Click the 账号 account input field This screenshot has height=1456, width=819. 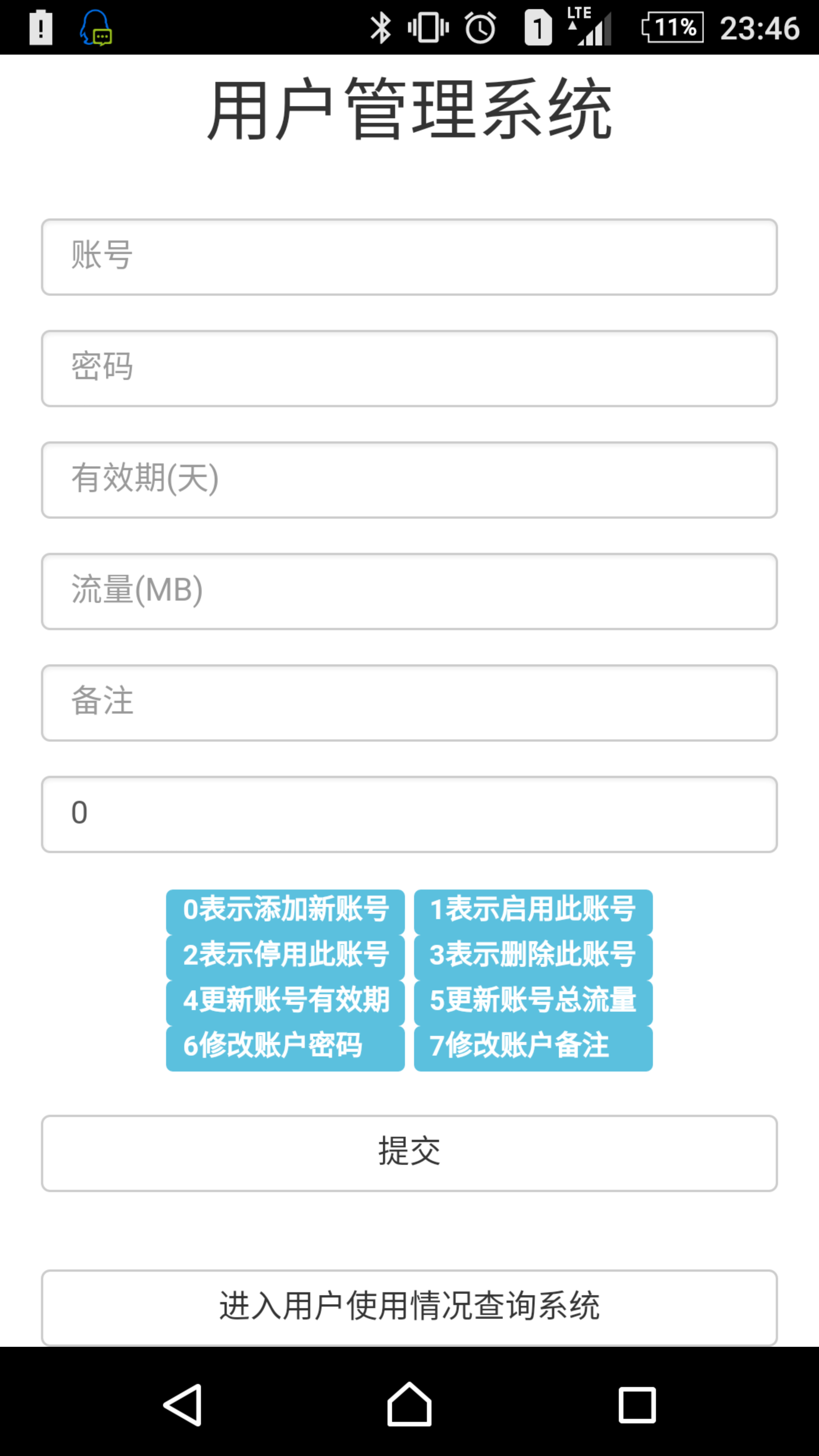coord(409,257)
